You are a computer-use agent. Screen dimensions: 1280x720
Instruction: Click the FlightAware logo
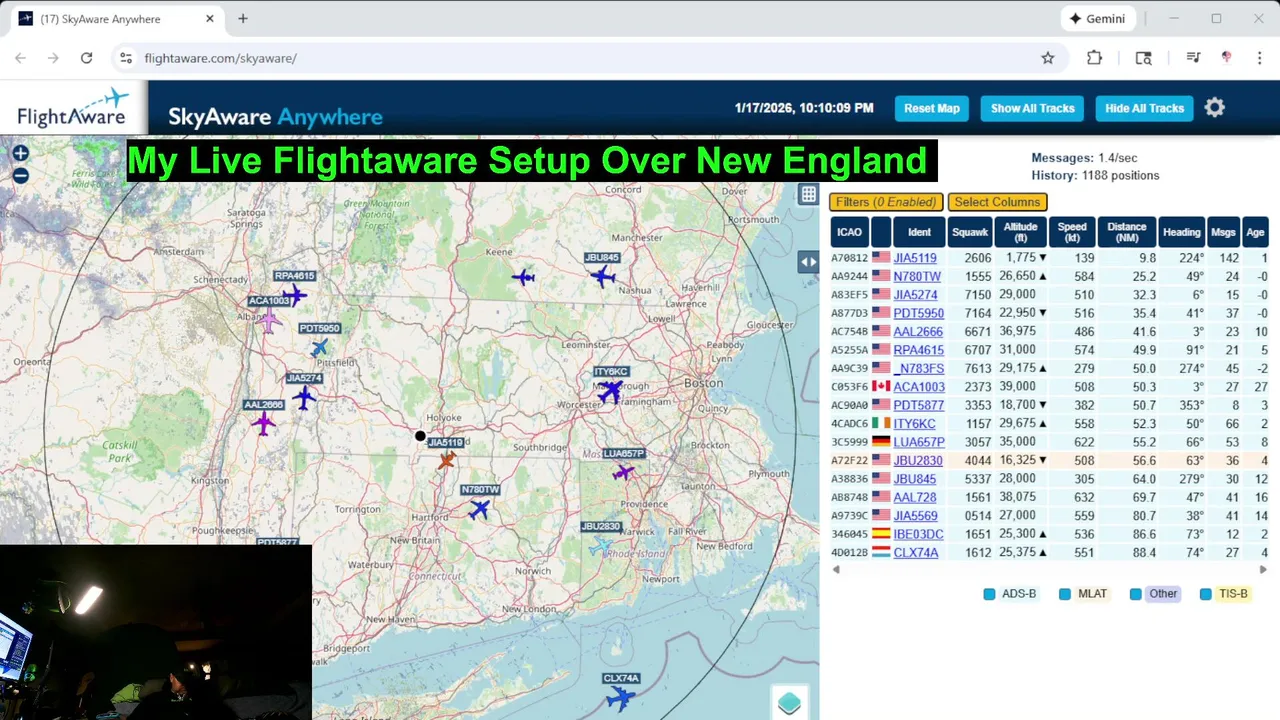coord(74,108)
